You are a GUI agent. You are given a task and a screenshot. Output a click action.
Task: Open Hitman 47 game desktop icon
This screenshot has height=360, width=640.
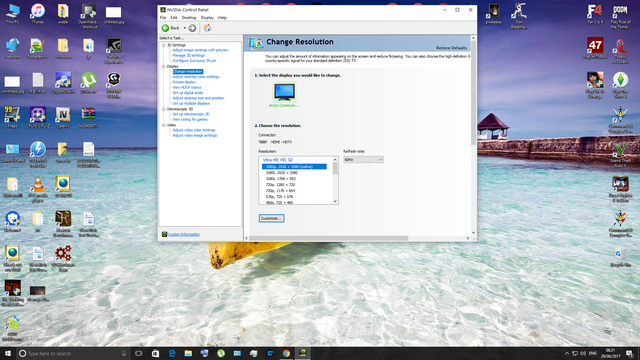tap(595, 48)
